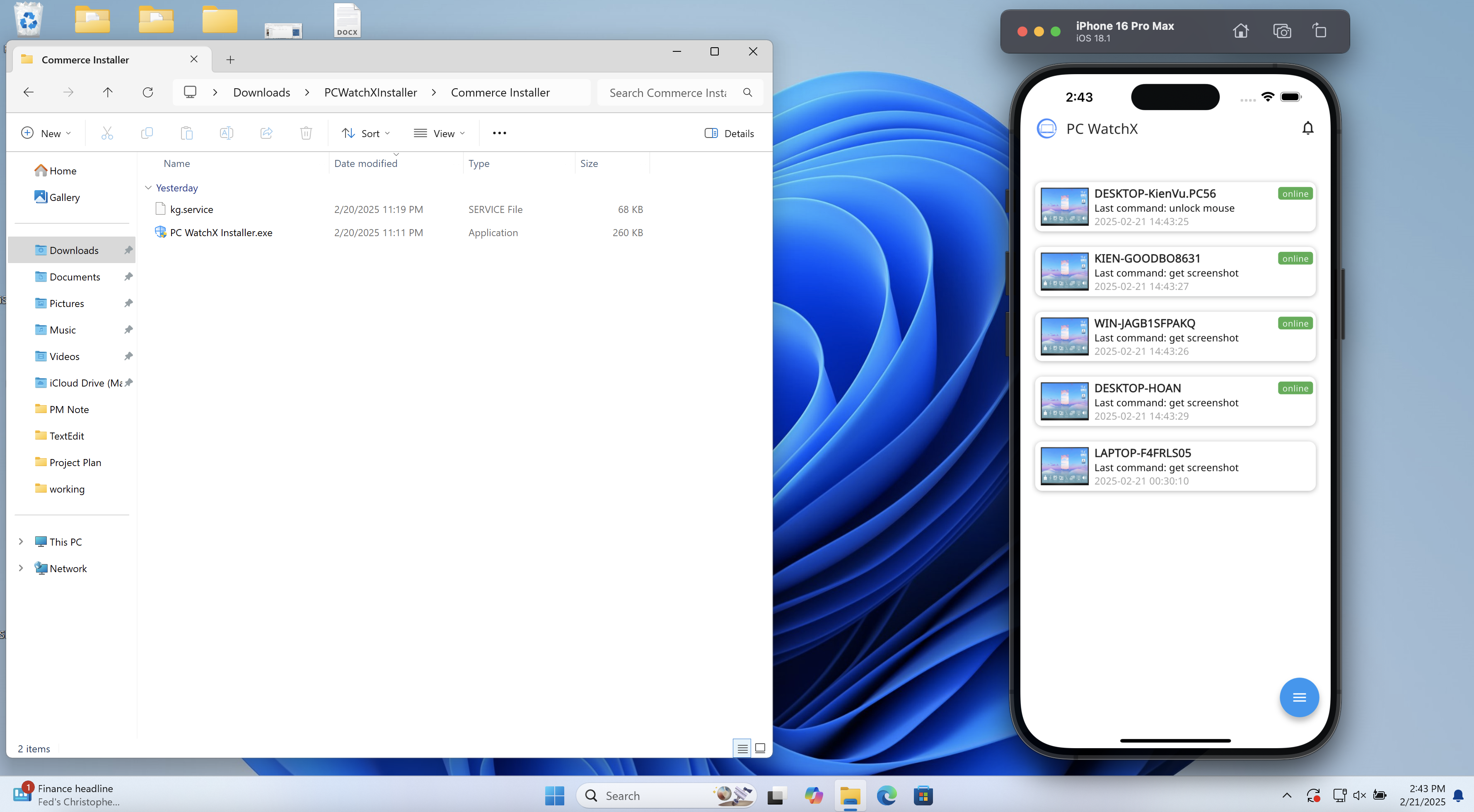
Task: Click the simulator Home icon
Action: [1240, 31]
